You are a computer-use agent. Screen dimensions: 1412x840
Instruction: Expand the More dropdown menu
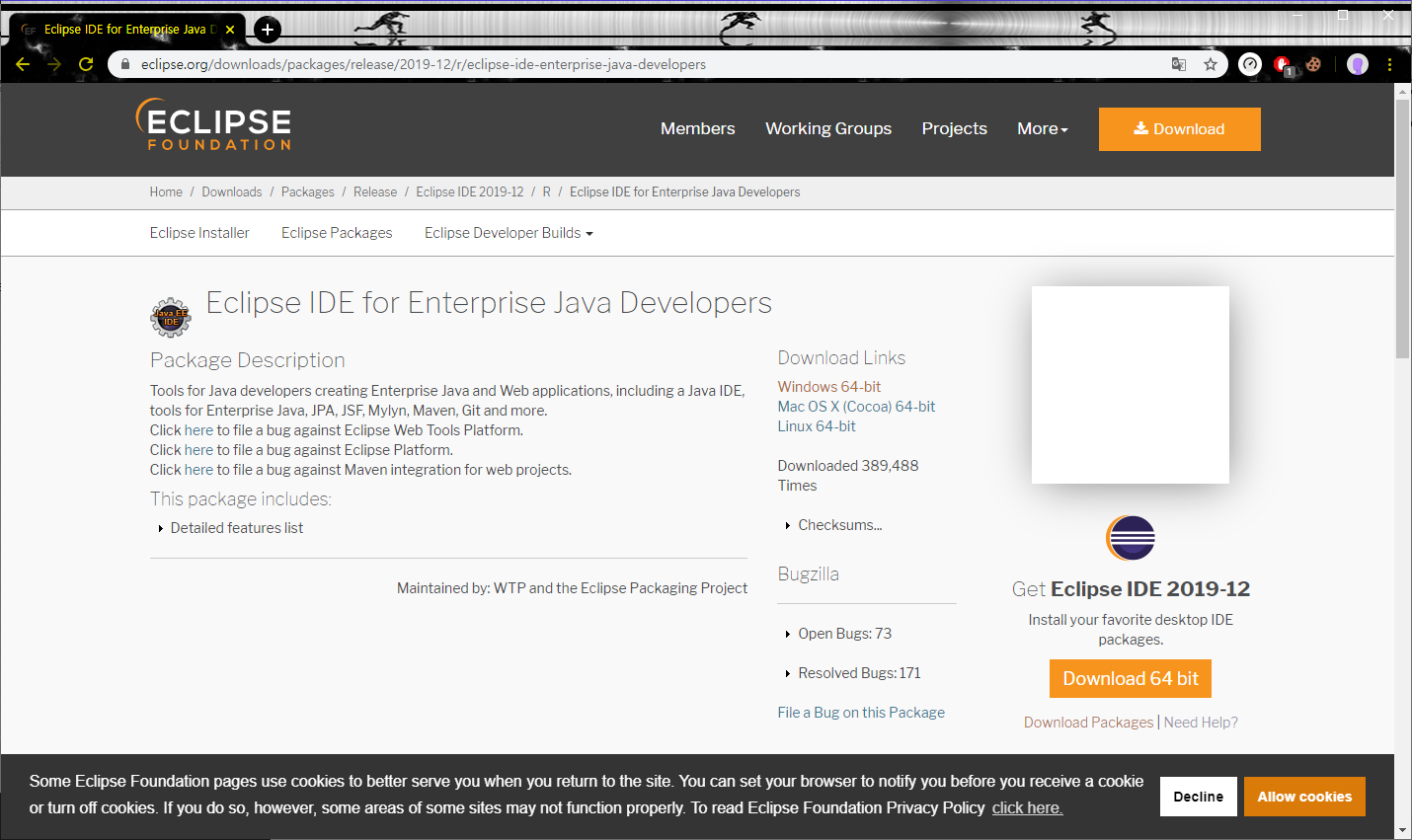pos(1043,128)
